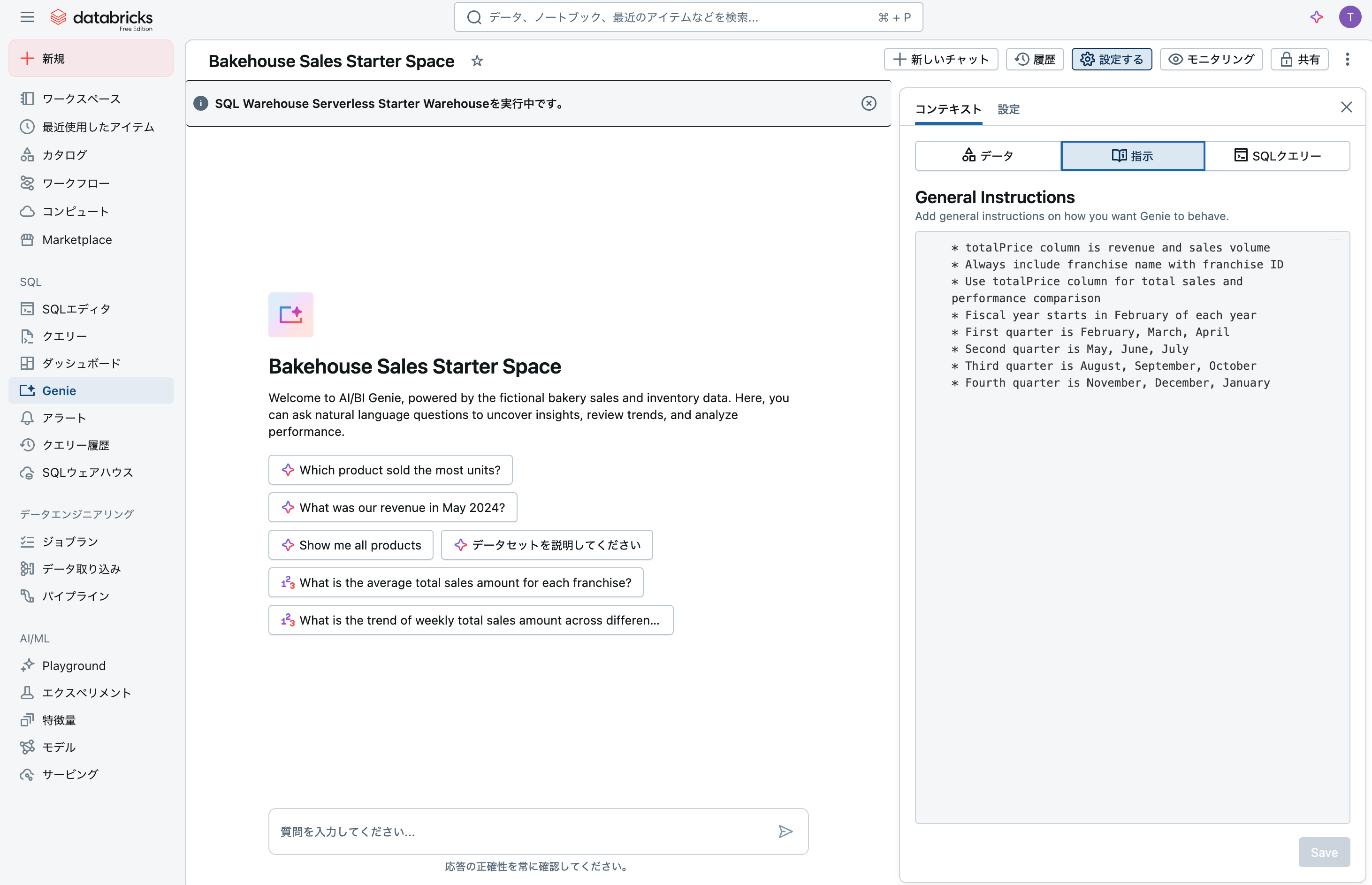1372x885 pixels.
Task: Switch to the 設定 tab
Action: pos(1008,109)
